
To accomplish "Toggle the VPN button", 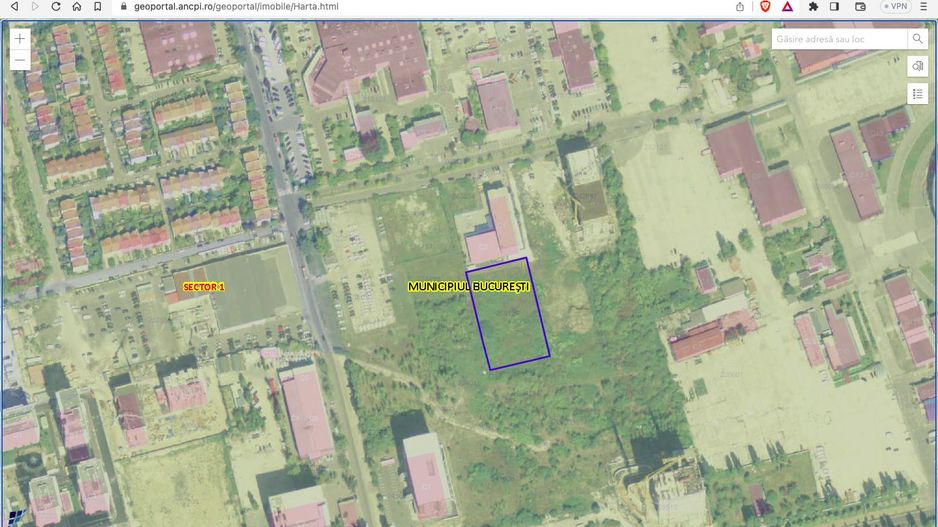I will point(895,6).
